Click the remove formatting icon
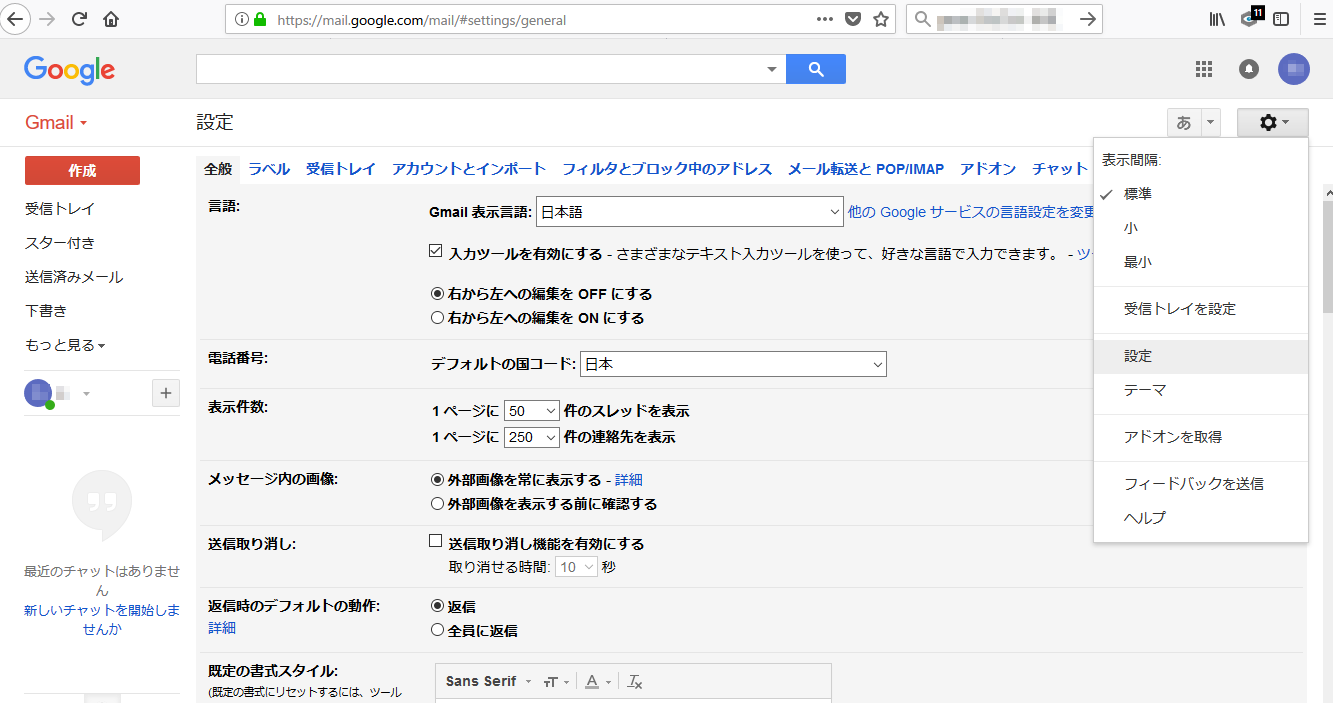This screenshot has width=1333, height=703. click(634, 681)
